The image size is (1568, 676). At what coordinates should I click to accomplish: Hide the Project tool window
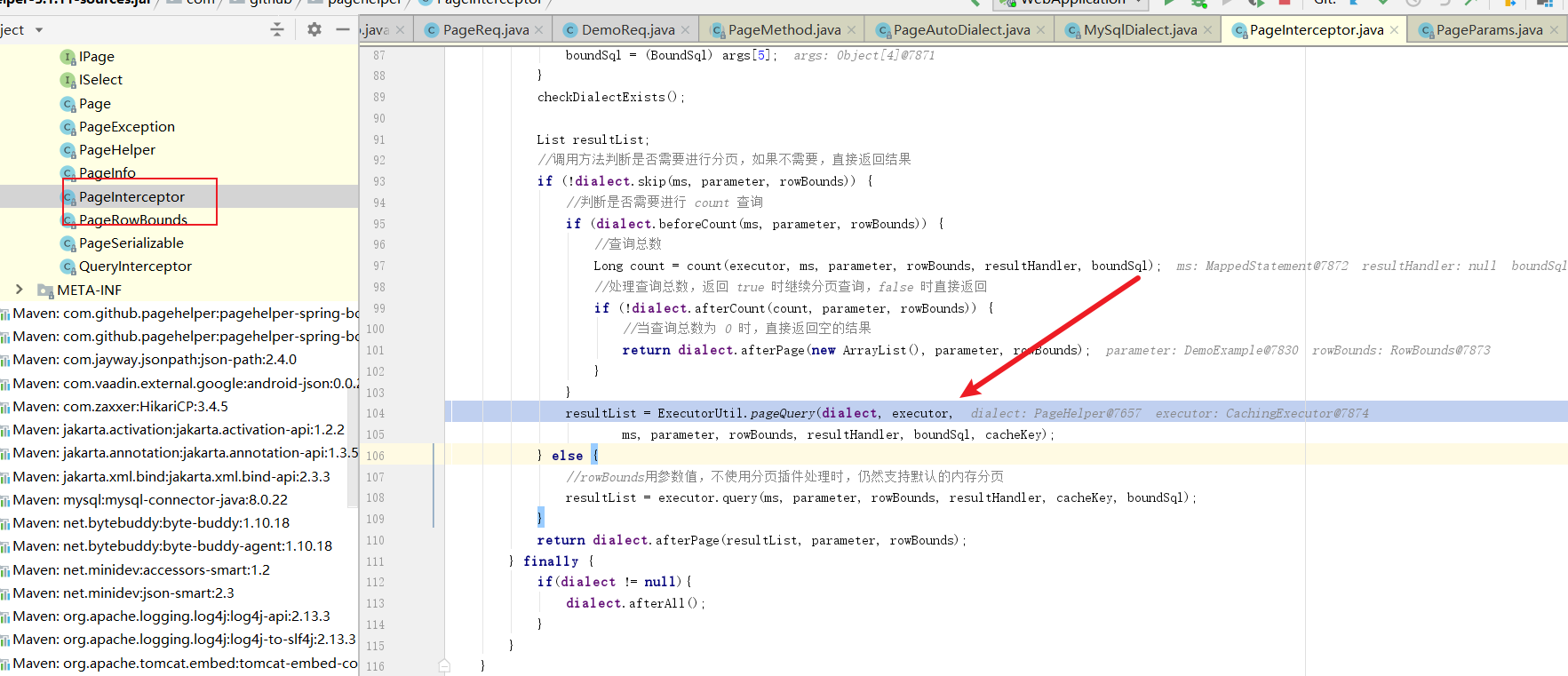(343, 29)
